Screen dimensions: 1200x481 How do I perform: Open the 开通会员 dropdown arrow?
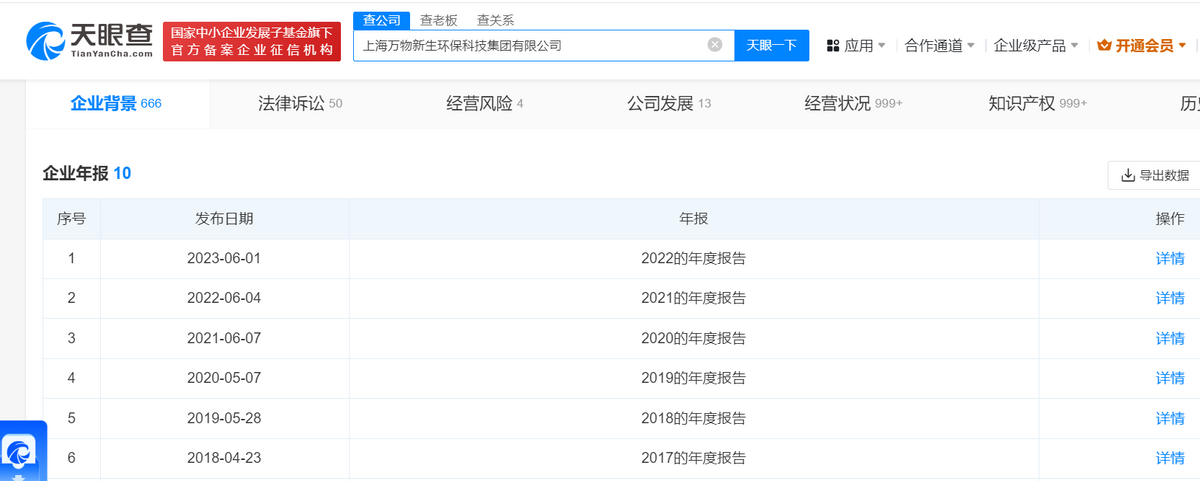[x=1182, y=46]
